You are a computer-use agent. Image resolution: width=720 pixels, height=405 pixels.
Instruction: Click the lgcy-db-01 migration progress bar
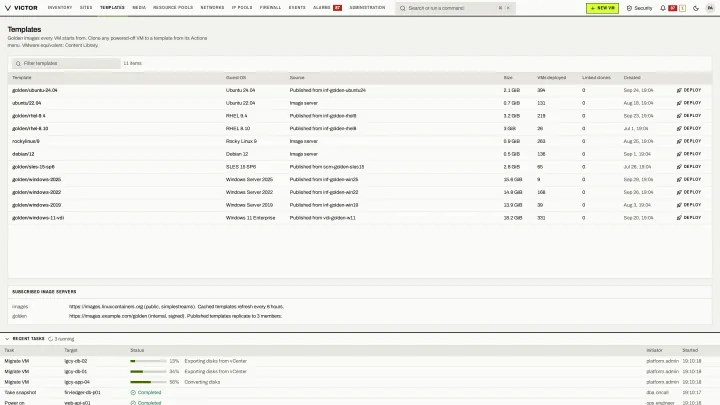(x=148, y=371)
